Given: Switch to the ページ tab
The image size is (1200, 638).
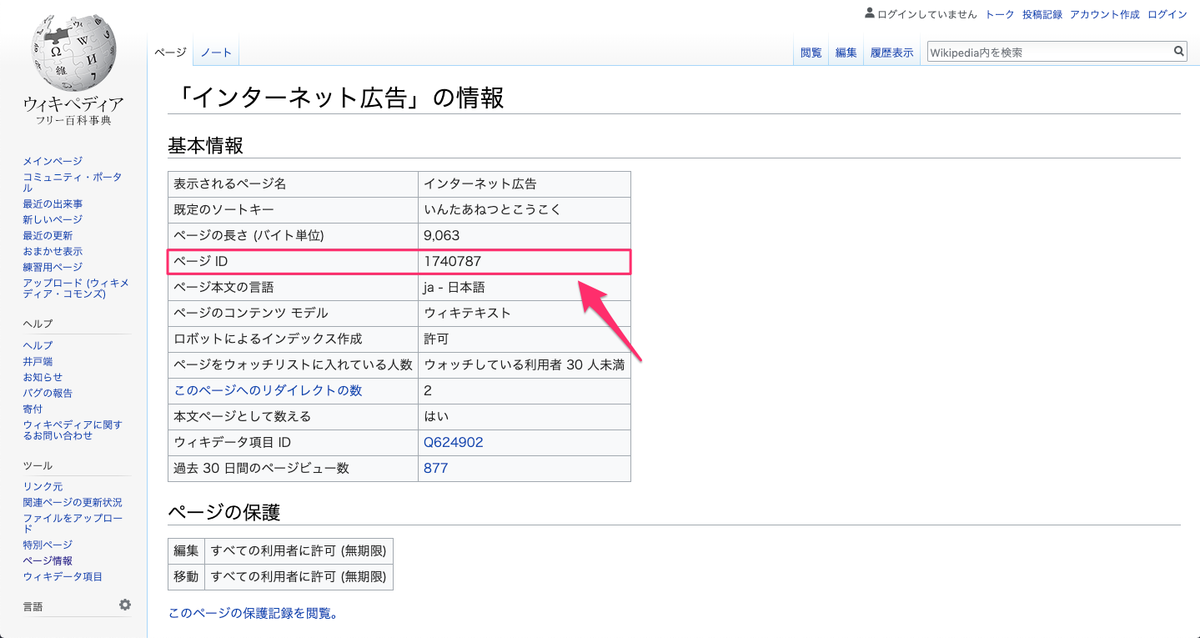Looking at the screenshot, I should coord(170,52).
